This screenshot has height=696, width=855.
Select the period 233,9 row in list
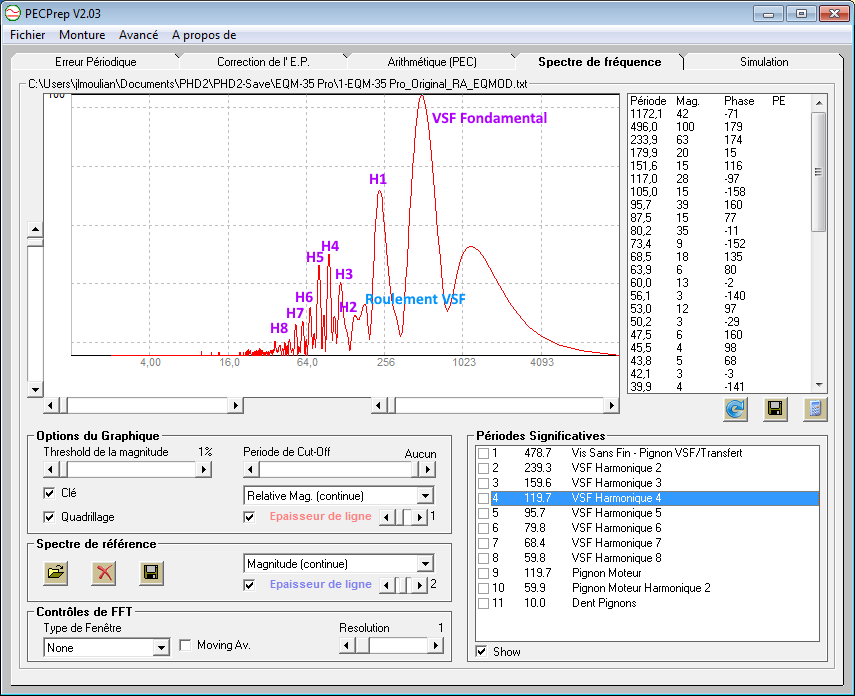719,140
